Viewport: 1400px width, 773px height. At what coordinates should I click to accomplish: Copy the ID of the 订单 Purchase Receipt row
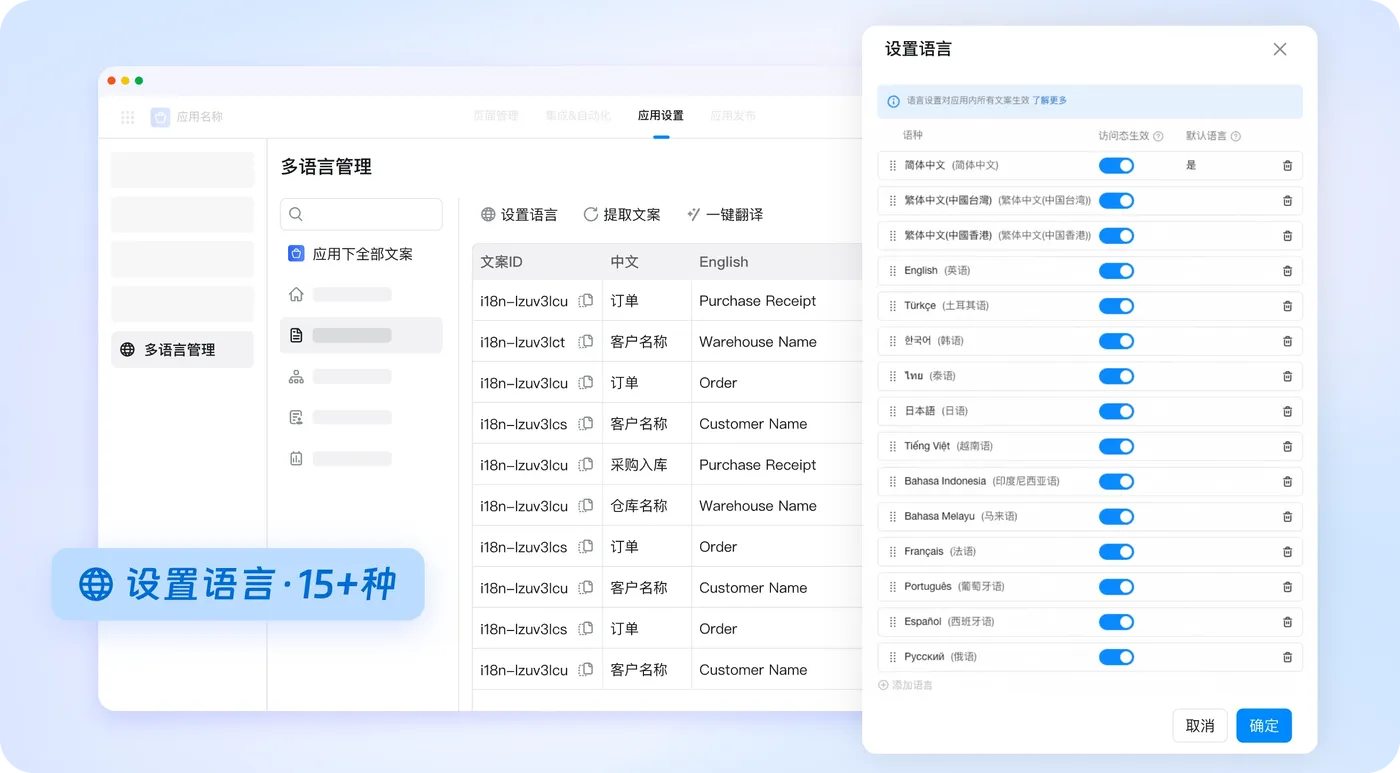tap(586, 301)
